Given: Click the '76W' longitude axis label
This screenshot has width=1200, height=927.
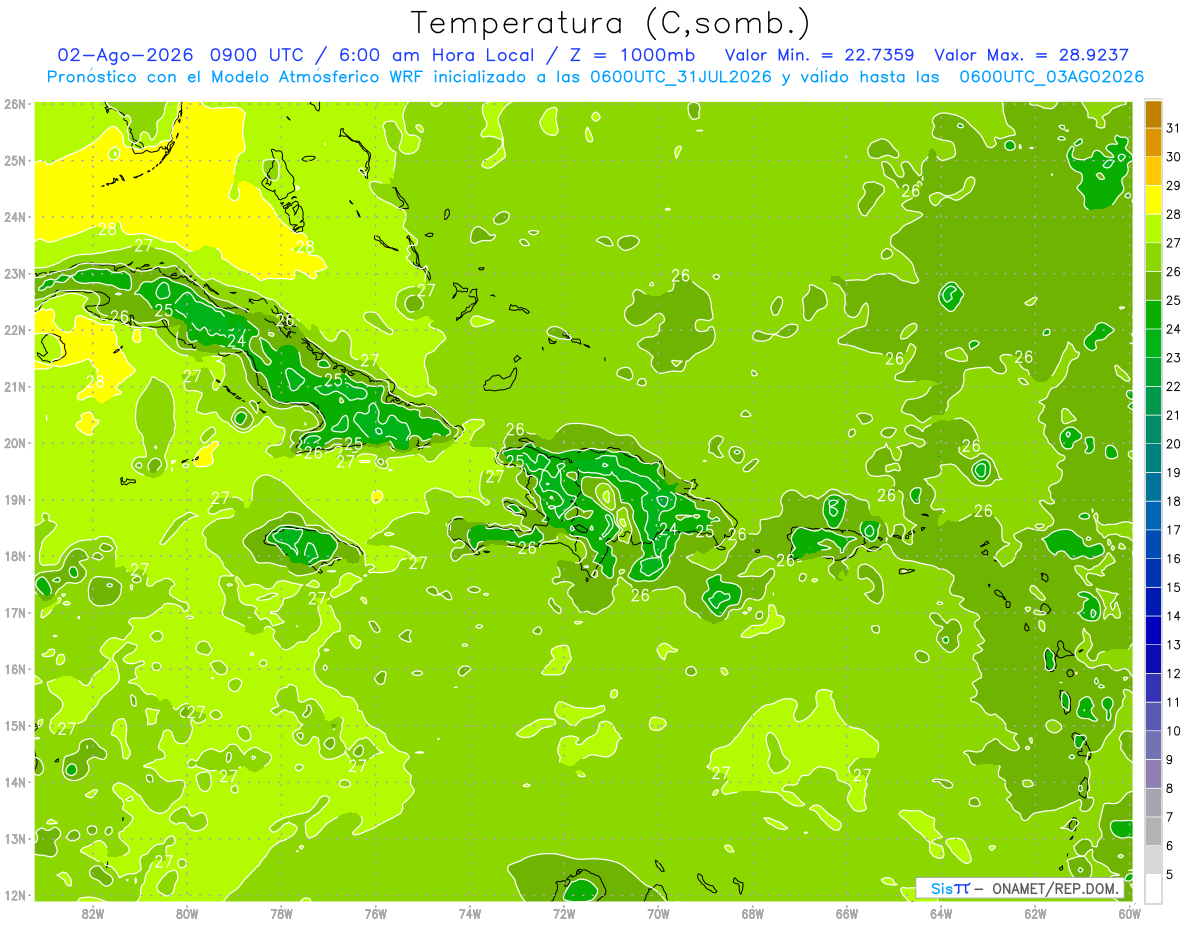Looking at the screenshot, I should pyautogui.click(x=375, y=913).
